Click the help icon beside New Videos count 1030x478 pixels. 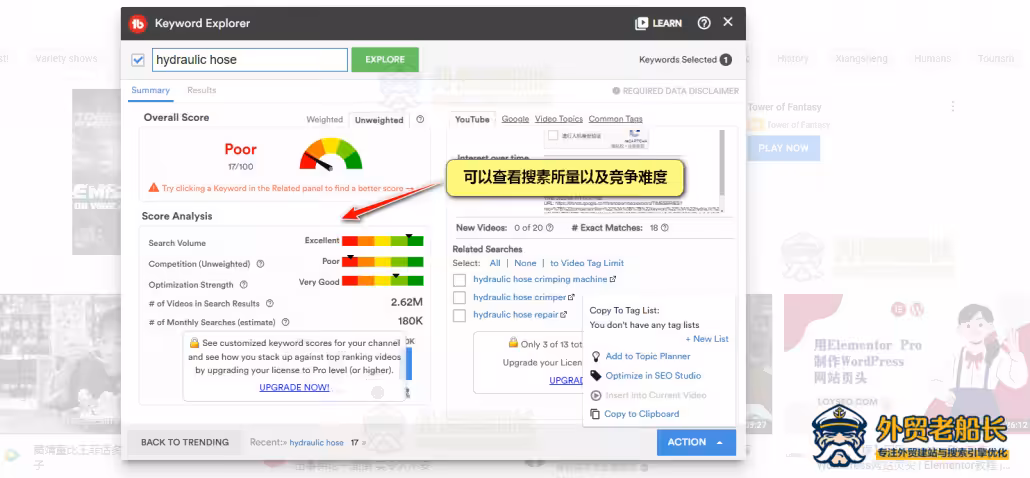coord(550,228)
